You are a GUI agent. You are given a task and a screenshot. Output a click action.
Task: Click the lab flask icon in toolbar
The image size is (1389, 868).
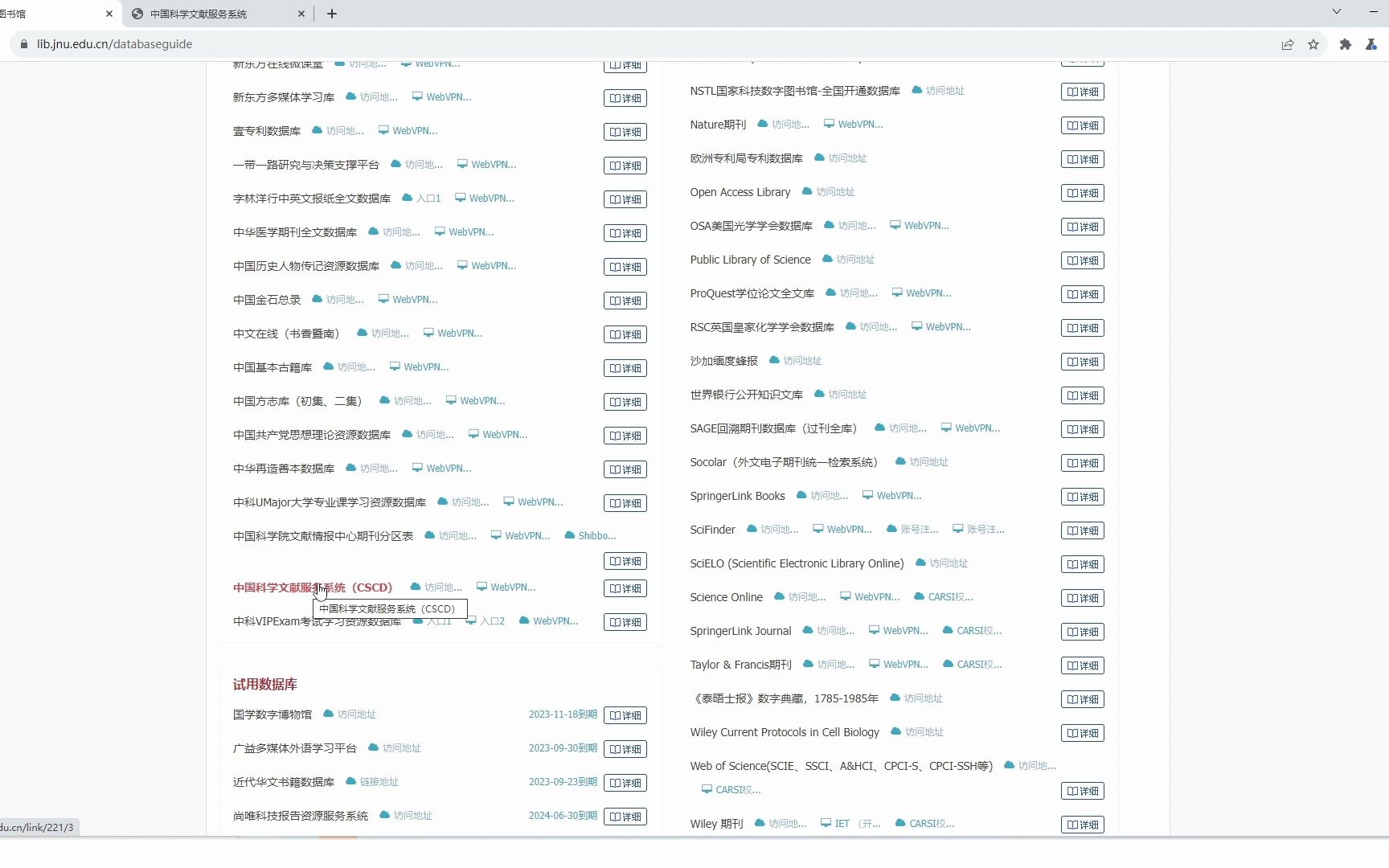pos(1371,44)
